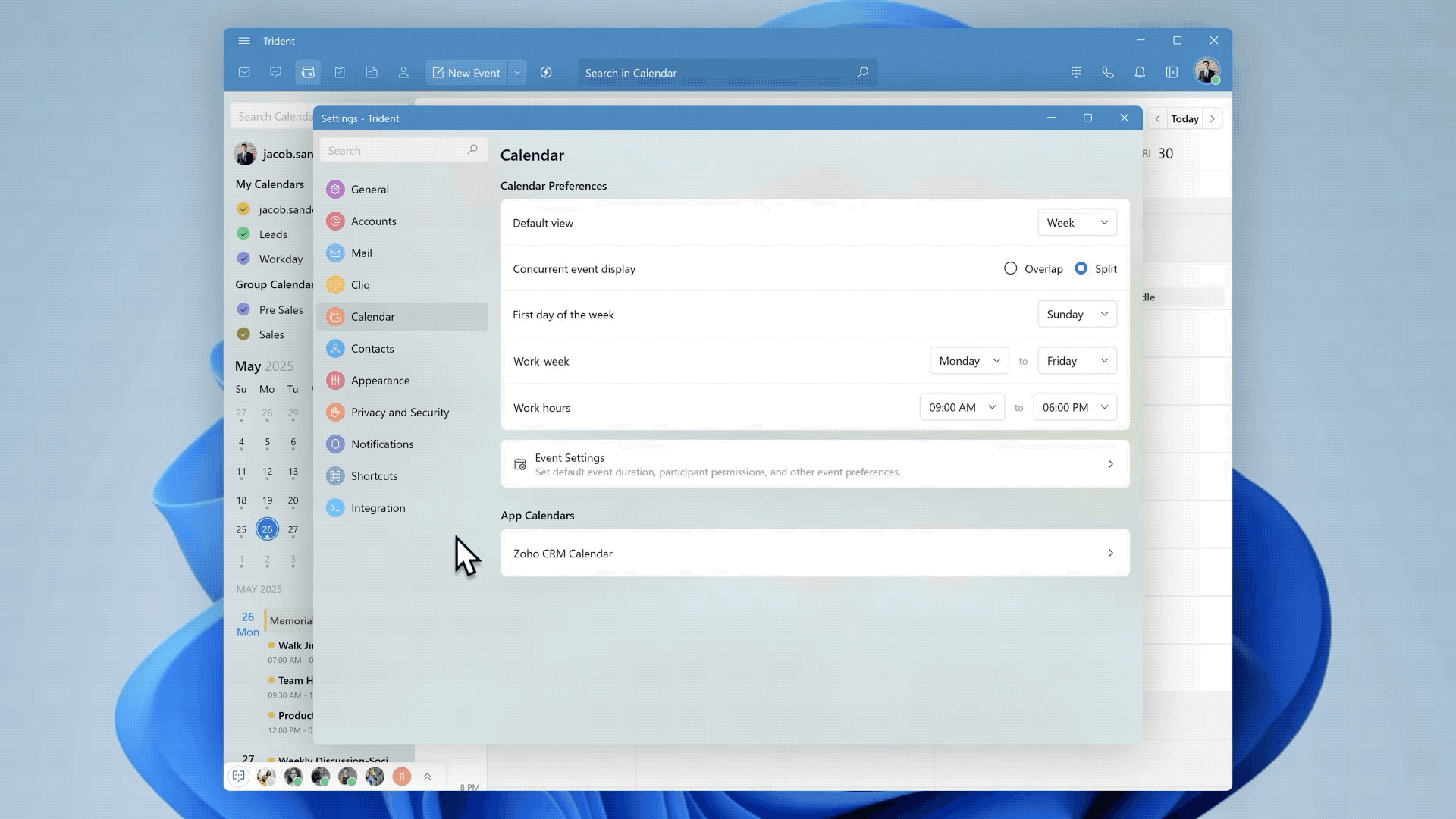Viewport: 1456px width, 819px height.
Task: Open the Default view Week dropdown
Action: point(1077,223)
